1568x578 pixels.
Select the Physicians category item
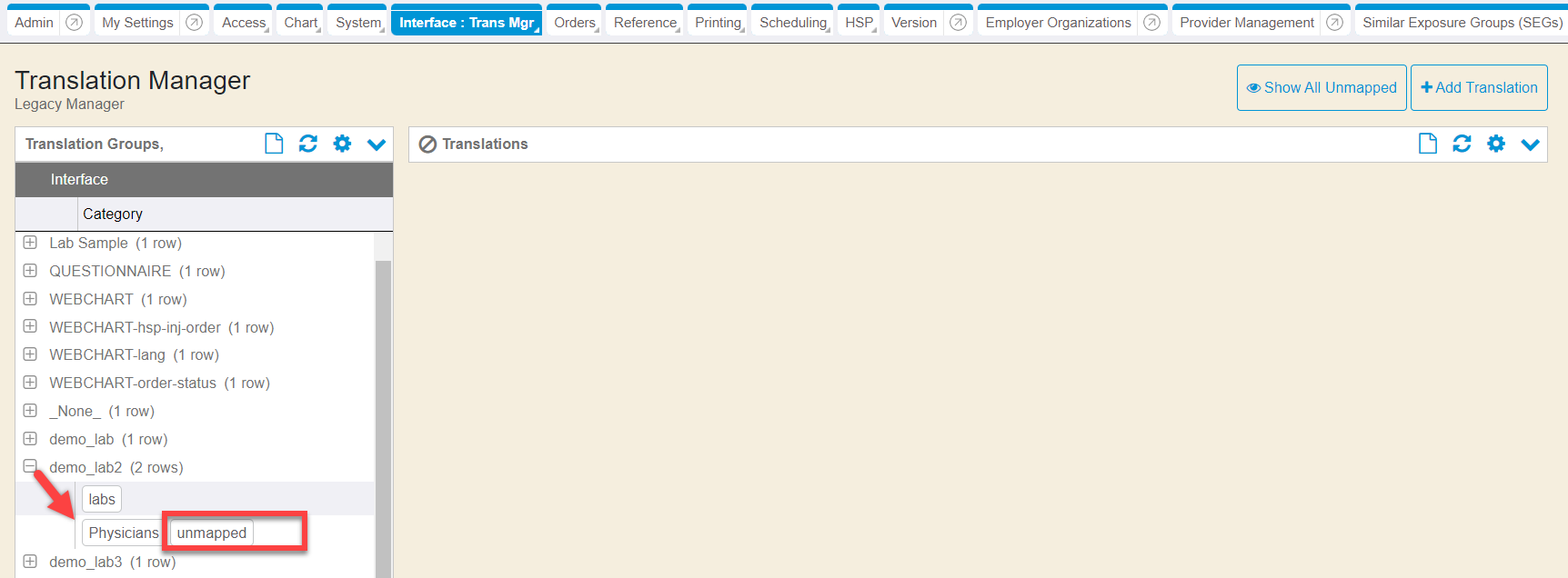[123, 533]
